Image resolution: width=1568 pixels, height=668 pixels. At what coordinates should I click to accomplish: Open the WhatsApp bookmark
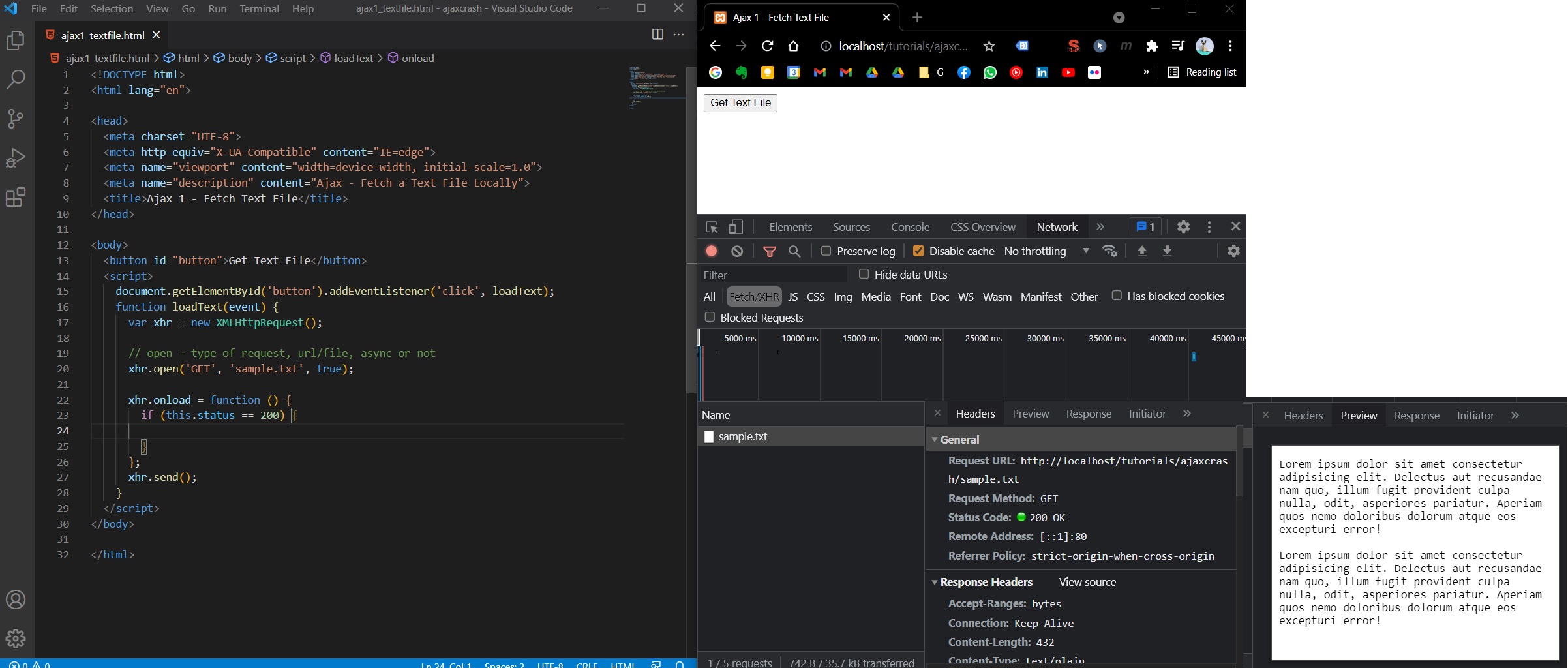(990, 72)
